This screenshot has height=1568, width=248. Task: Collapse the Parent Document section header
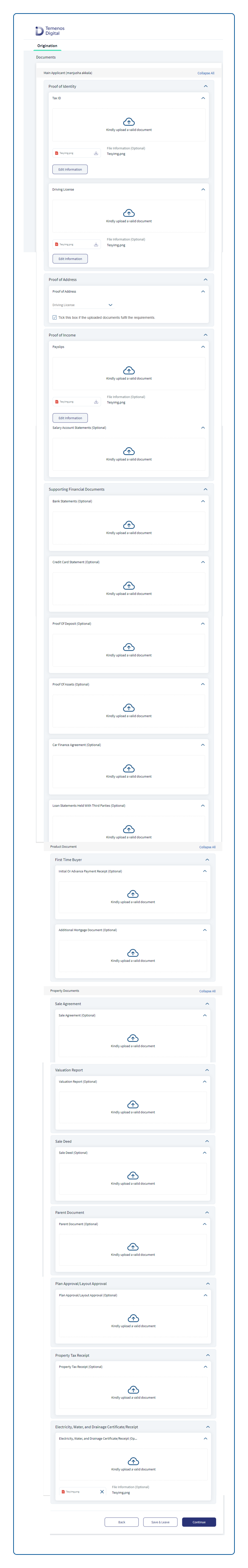(207, 1212)
